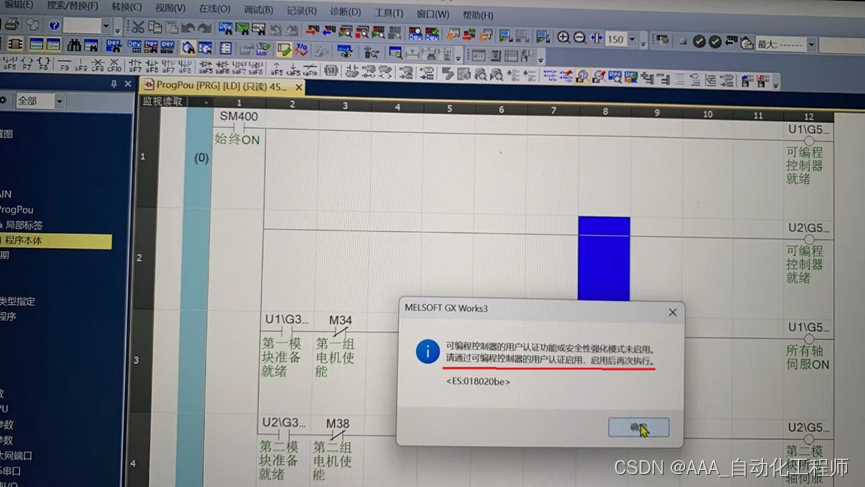Select 局部标签 in the navigation tree
The width and height of the screenshot is (865, 487).
[x=23, y=225]
